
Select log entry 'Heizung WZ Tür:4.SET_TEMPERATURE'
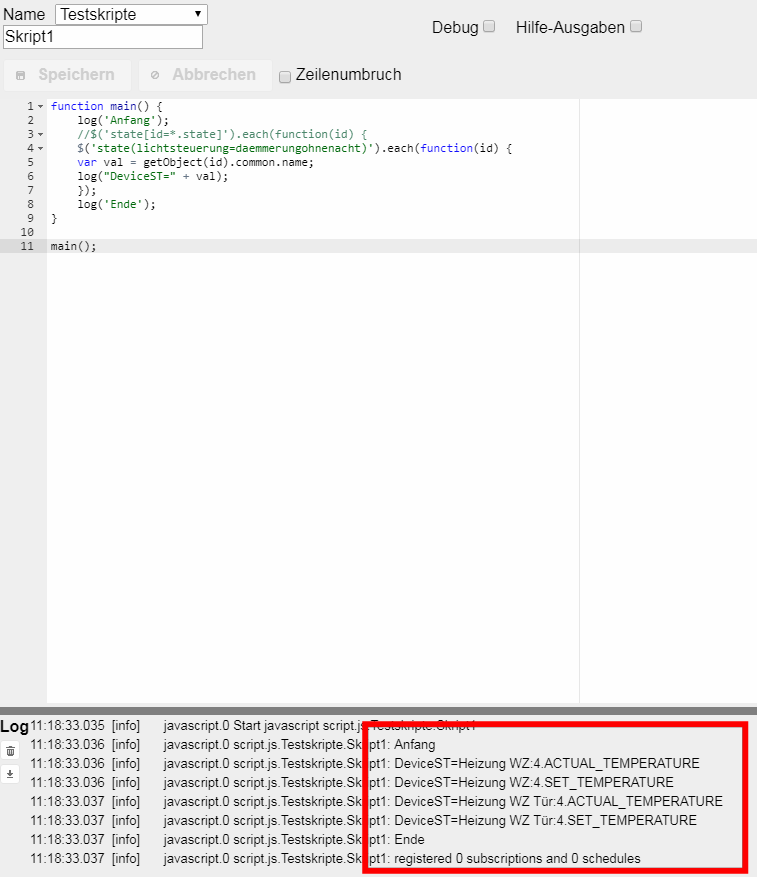pos(364,821)
